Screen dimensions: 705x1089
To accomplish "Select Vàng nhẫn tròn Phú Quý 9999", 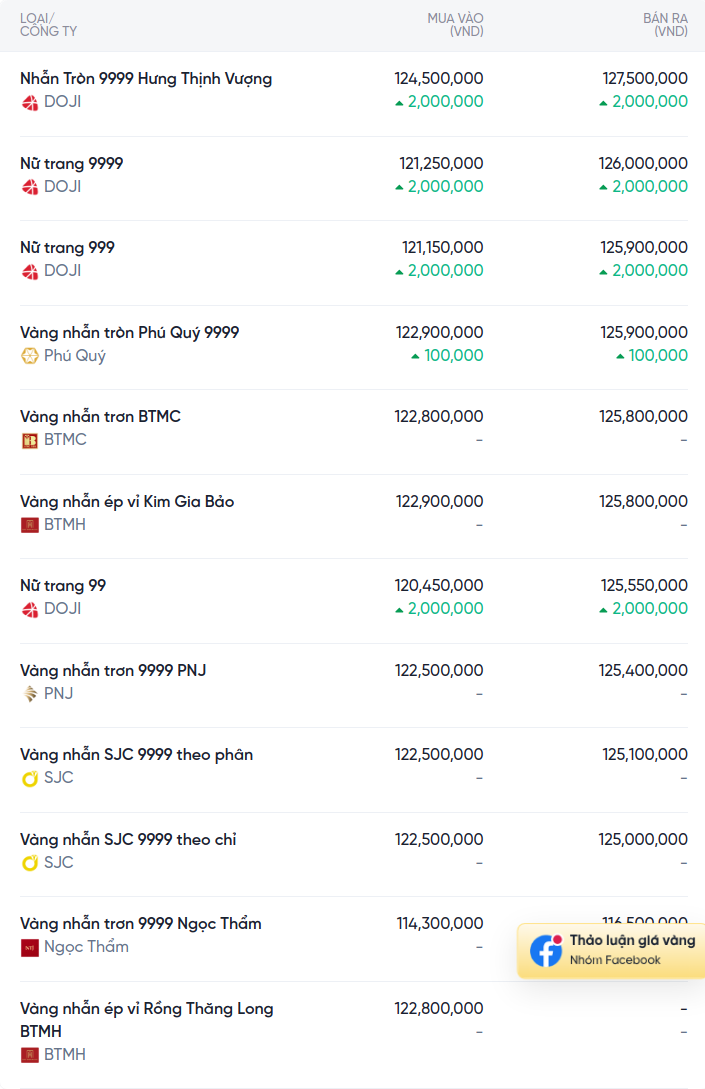I will [x=130, y=333].
